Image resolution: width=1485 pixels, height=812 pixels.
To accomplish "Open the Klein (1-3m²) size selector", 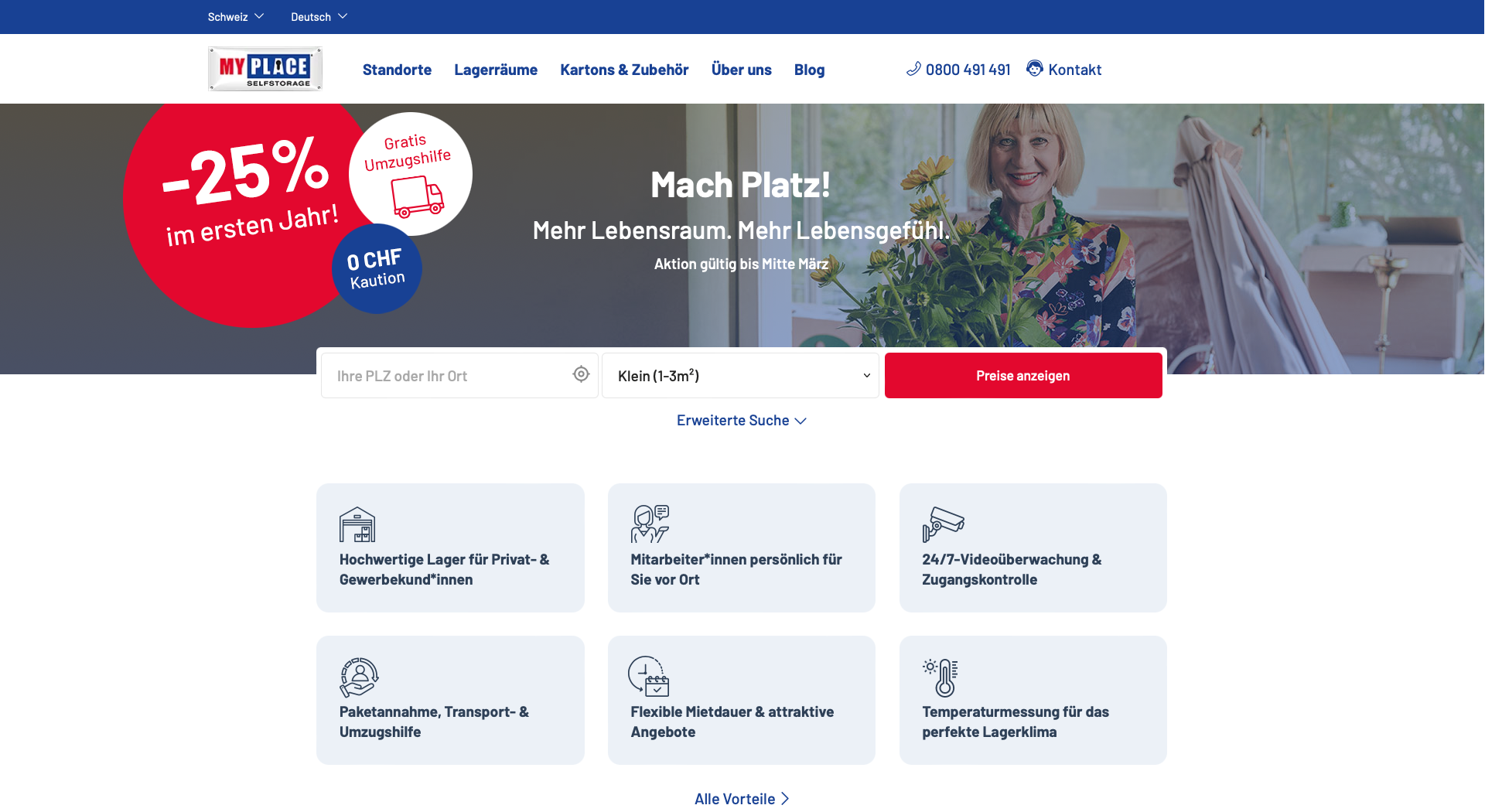I will point(740,376).
